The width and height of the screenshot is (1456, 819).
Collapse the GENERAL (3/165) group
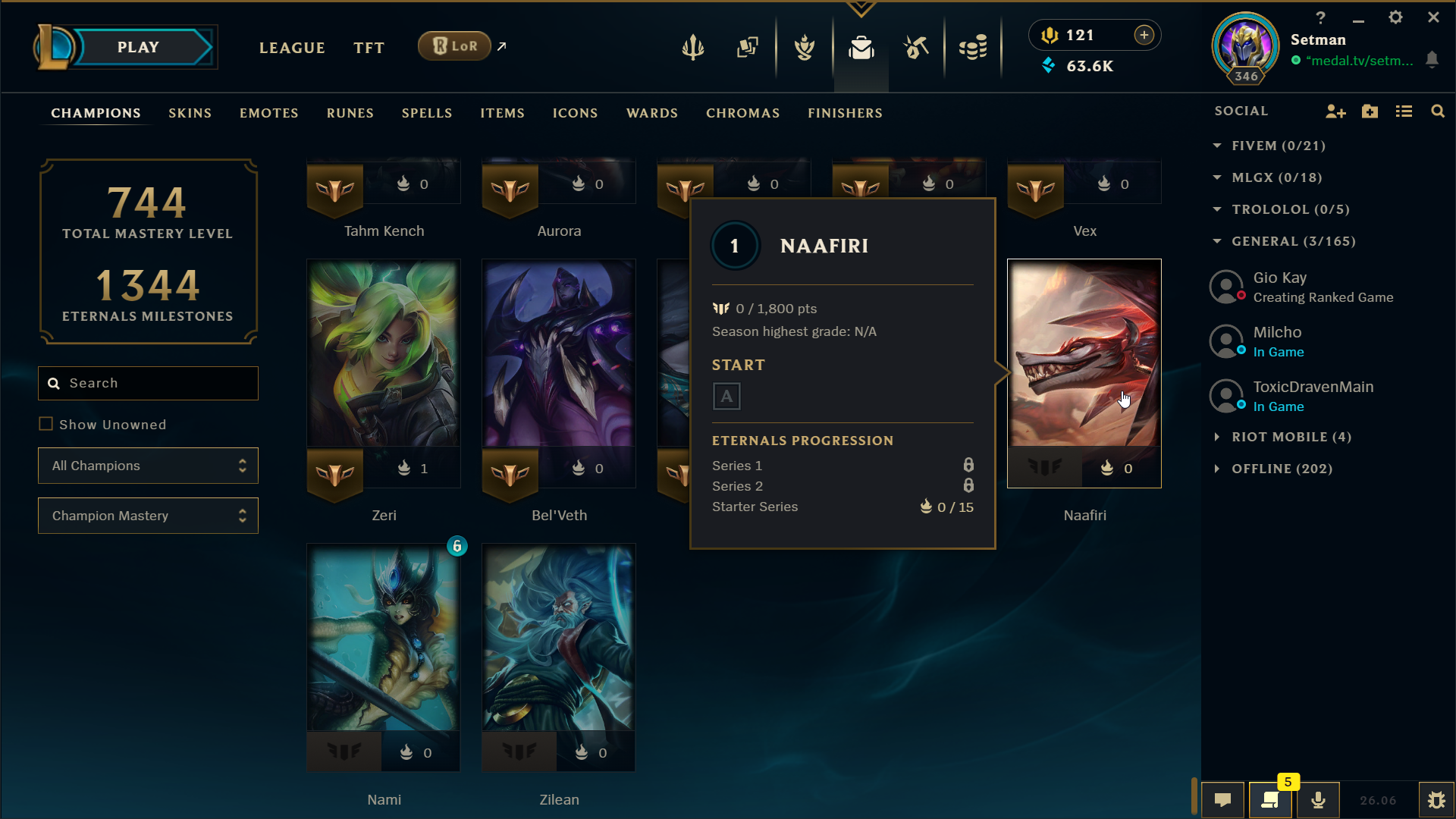[x=1285, y=241]
